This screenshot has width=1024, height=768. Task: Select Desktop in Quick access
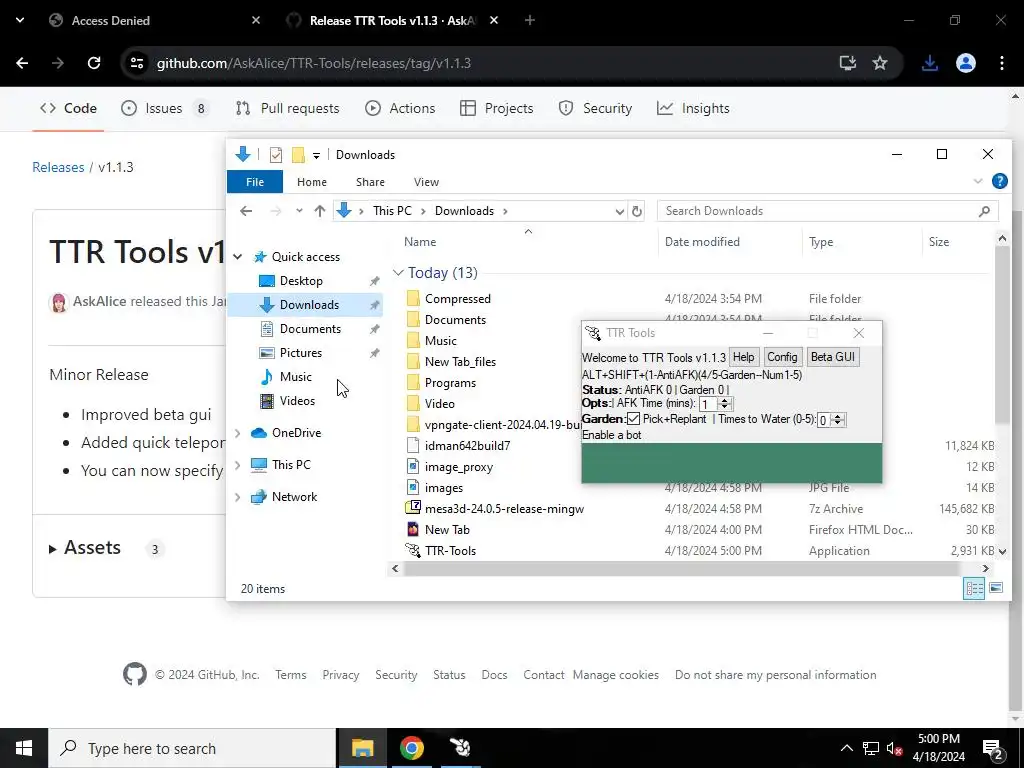point(301,281)
